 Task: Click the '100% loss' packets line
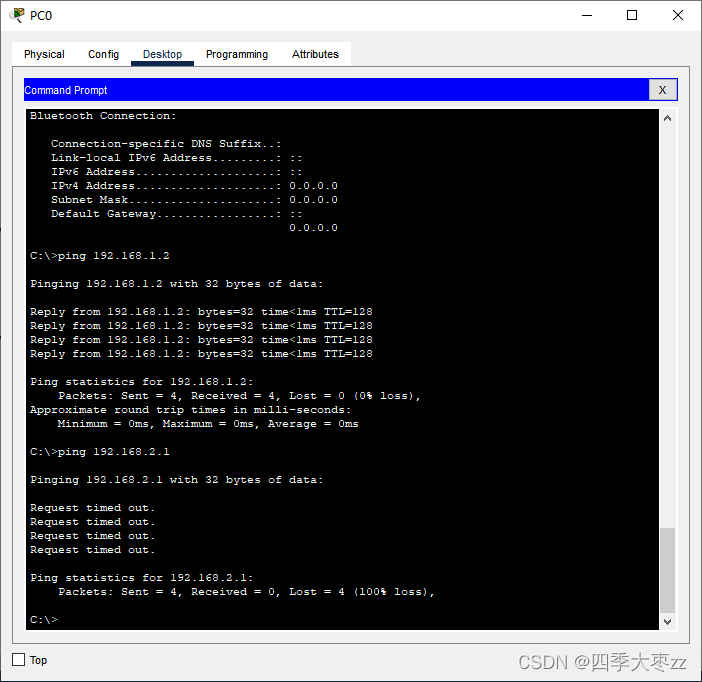point(246,592)
